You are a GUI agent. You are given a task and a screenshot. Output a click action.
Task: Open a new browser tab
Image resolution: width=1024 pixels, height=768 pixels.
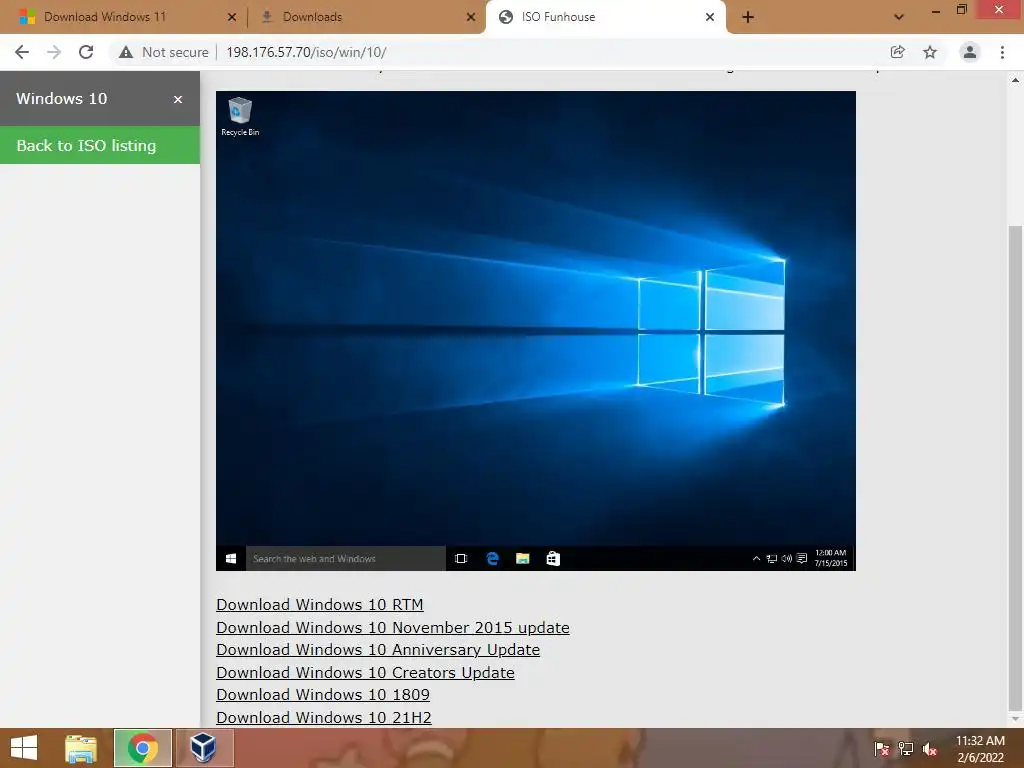pyautogui.click(x=748, y=17)
